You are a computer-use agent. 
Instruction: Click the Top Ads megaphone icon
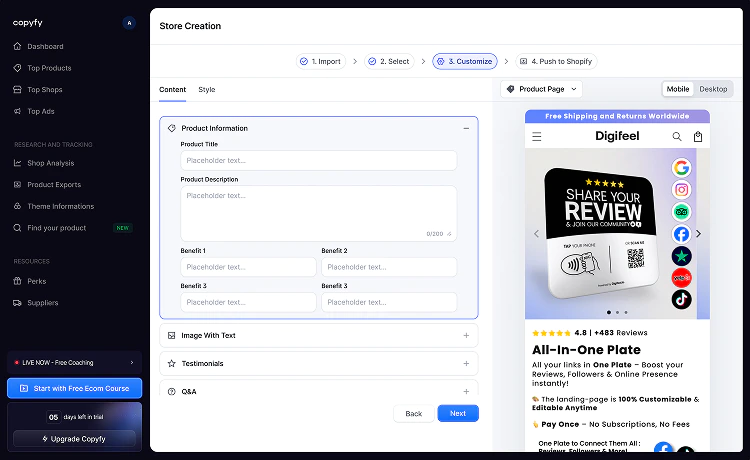(17, 111)
